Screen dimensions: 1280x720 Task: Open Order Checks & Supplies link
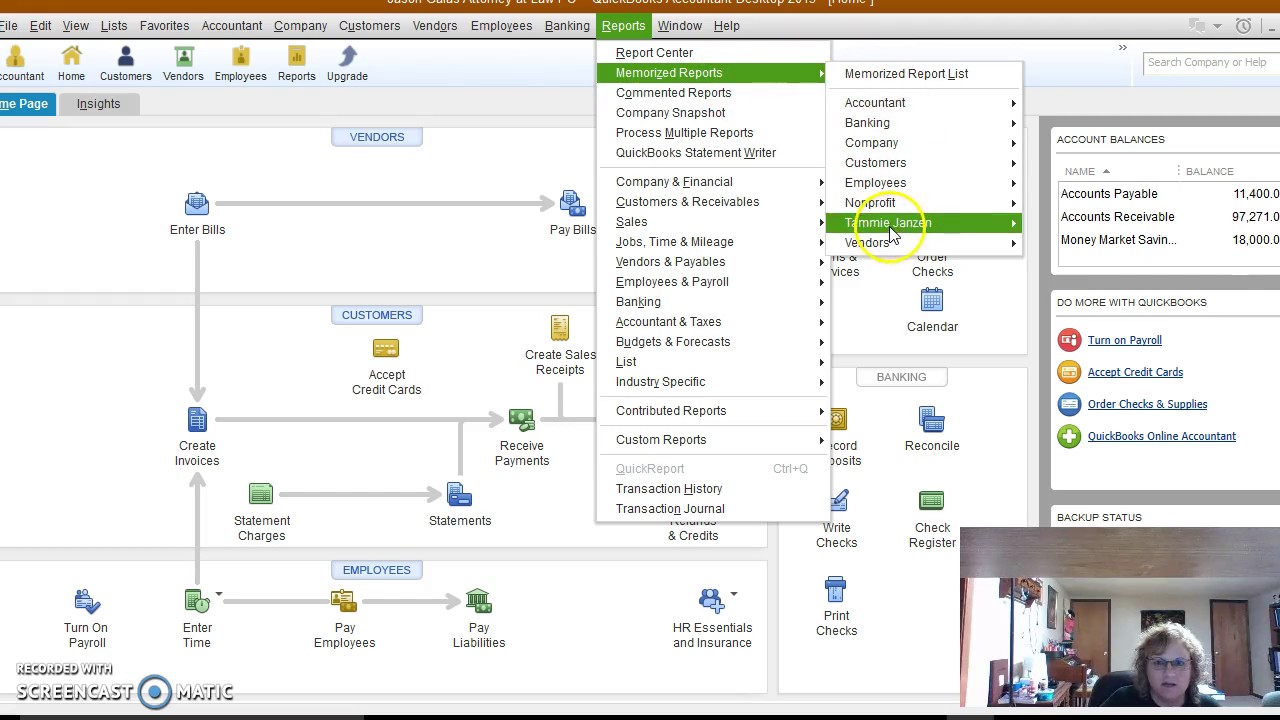[1147, 404]
